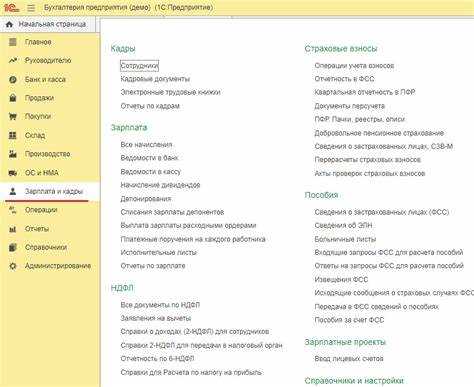Open Выплата зарплаты расходными ордерами

(x=188, y=225)
